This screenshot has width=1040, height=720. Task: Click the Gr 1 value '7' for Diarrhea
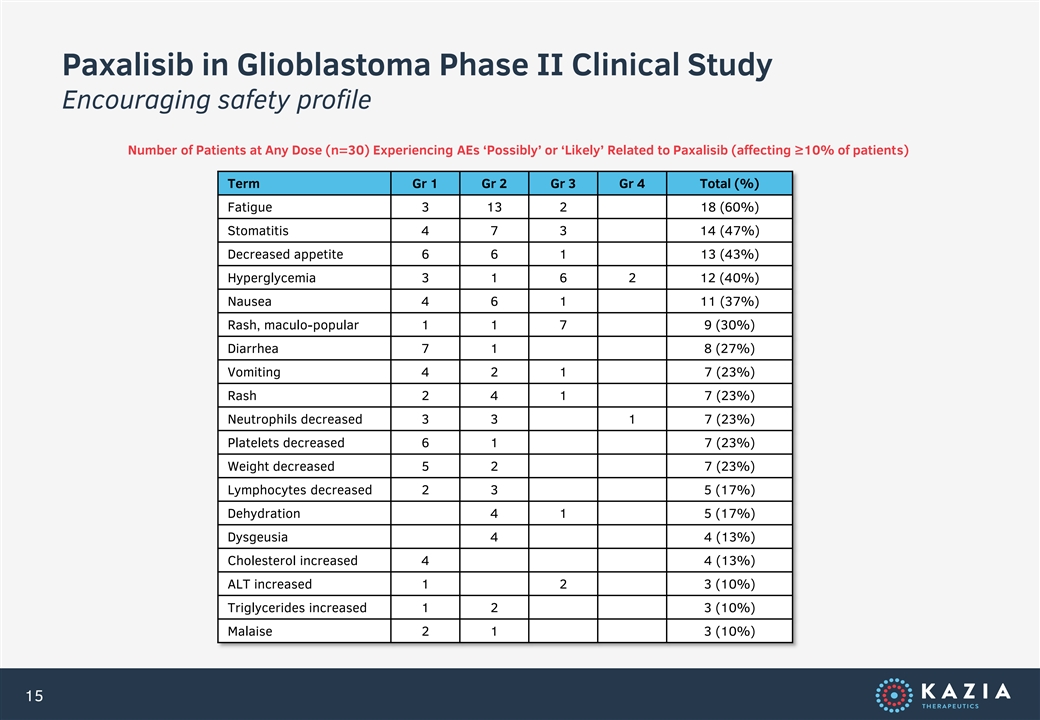pyautogui.click(x=425, y=348)
